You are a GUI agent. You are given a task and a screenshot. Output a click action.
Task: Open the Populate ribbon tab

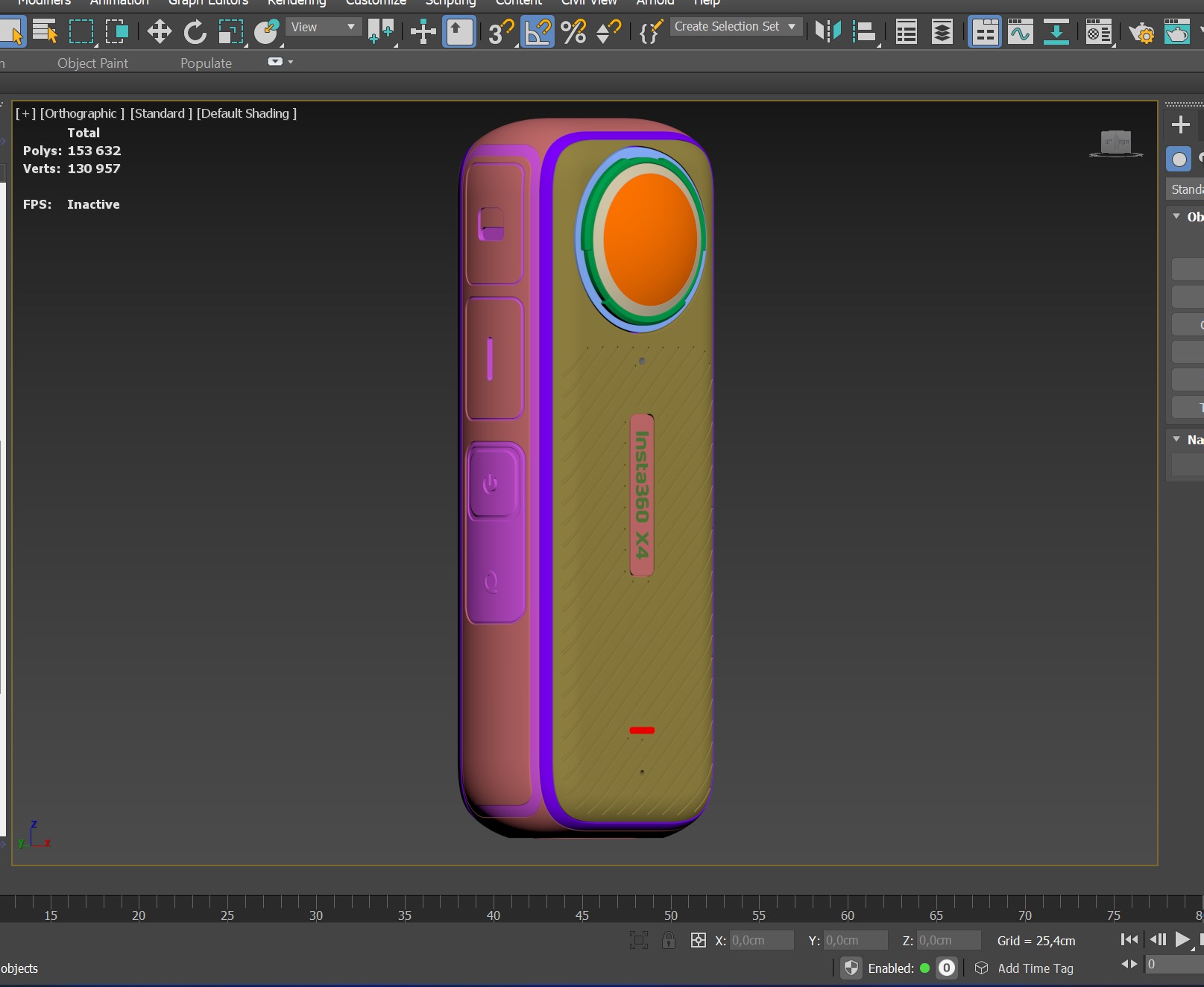[x=206, y=63]
